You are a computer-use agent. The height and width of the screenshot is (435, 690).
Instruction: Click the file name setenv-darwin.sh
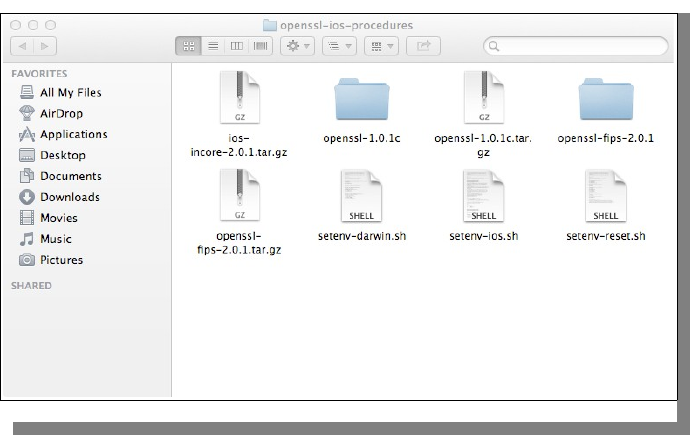pos(362,236)
